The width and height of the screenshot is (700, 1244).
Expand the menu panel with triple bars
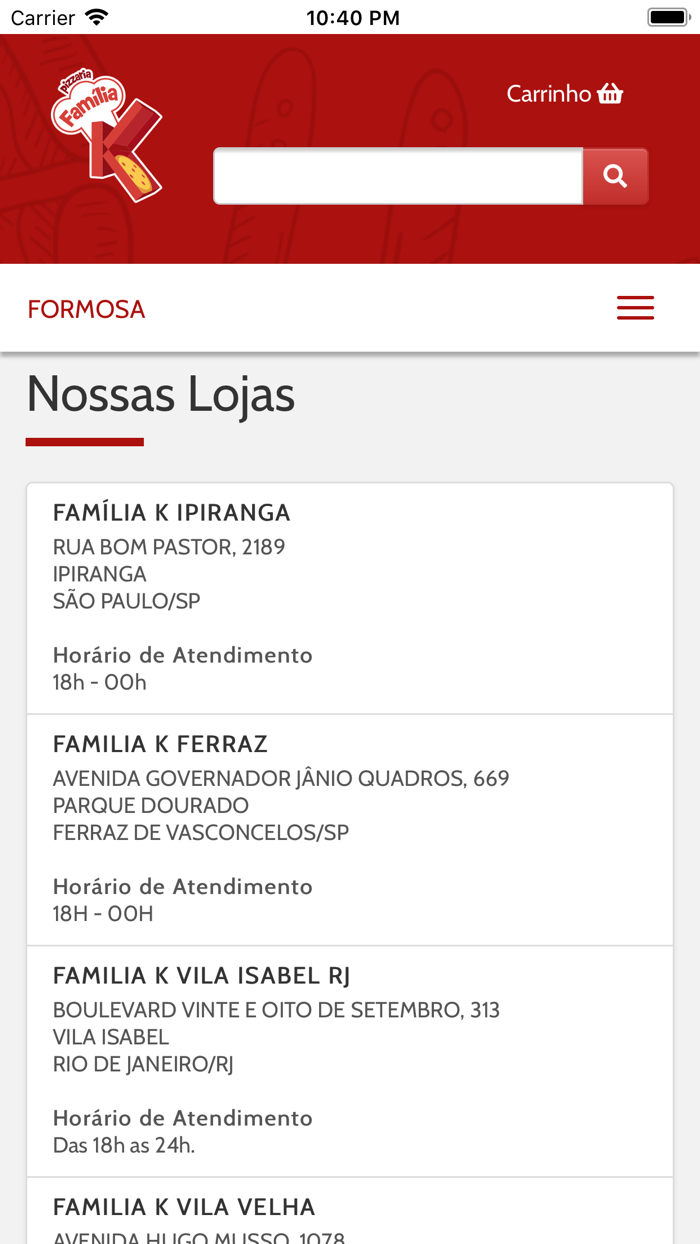(635, 307)
